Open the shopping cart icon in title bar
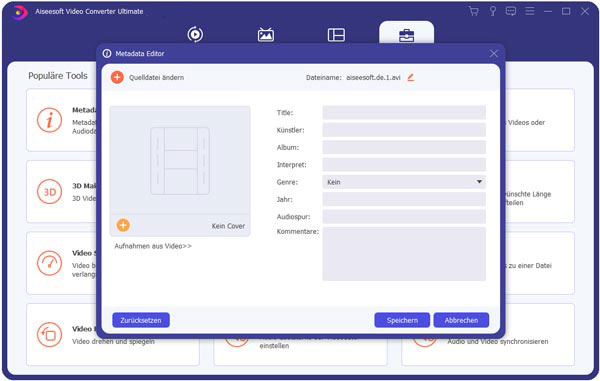This screenshot has width=600, height=381. tap(473, 11)
